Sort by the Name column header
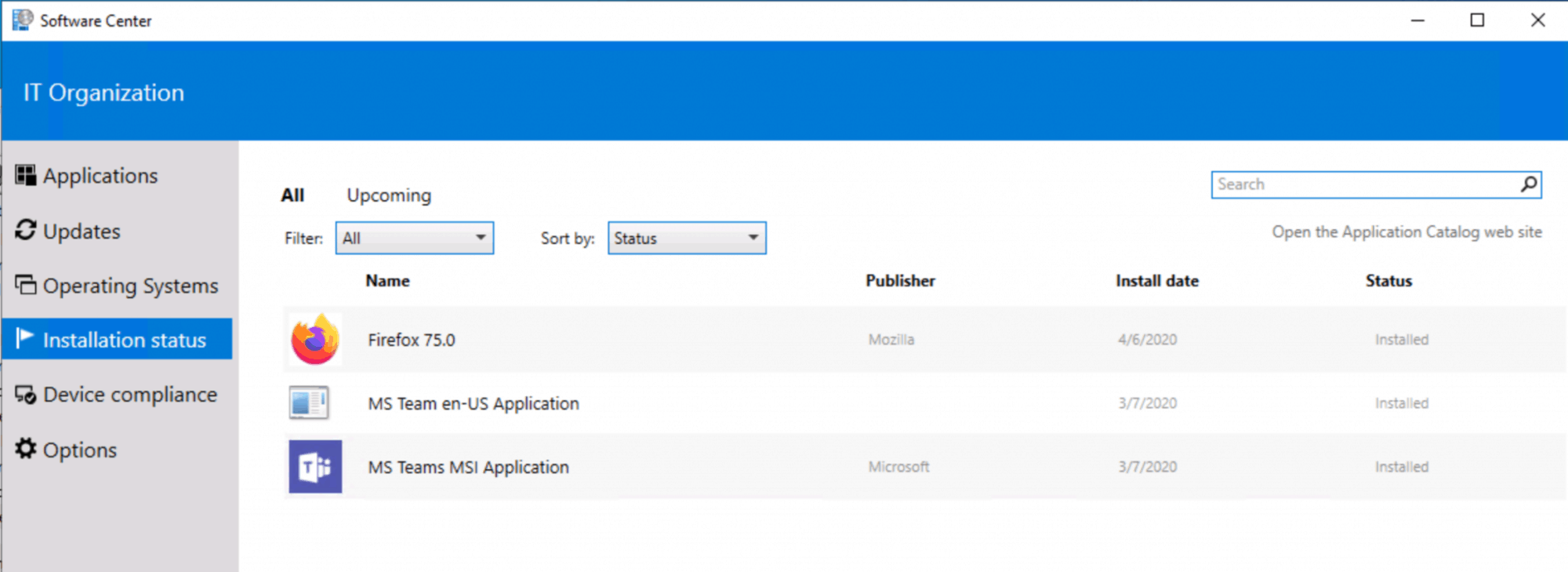Viewport: 1568px width, 572px height. coord(387,281)
